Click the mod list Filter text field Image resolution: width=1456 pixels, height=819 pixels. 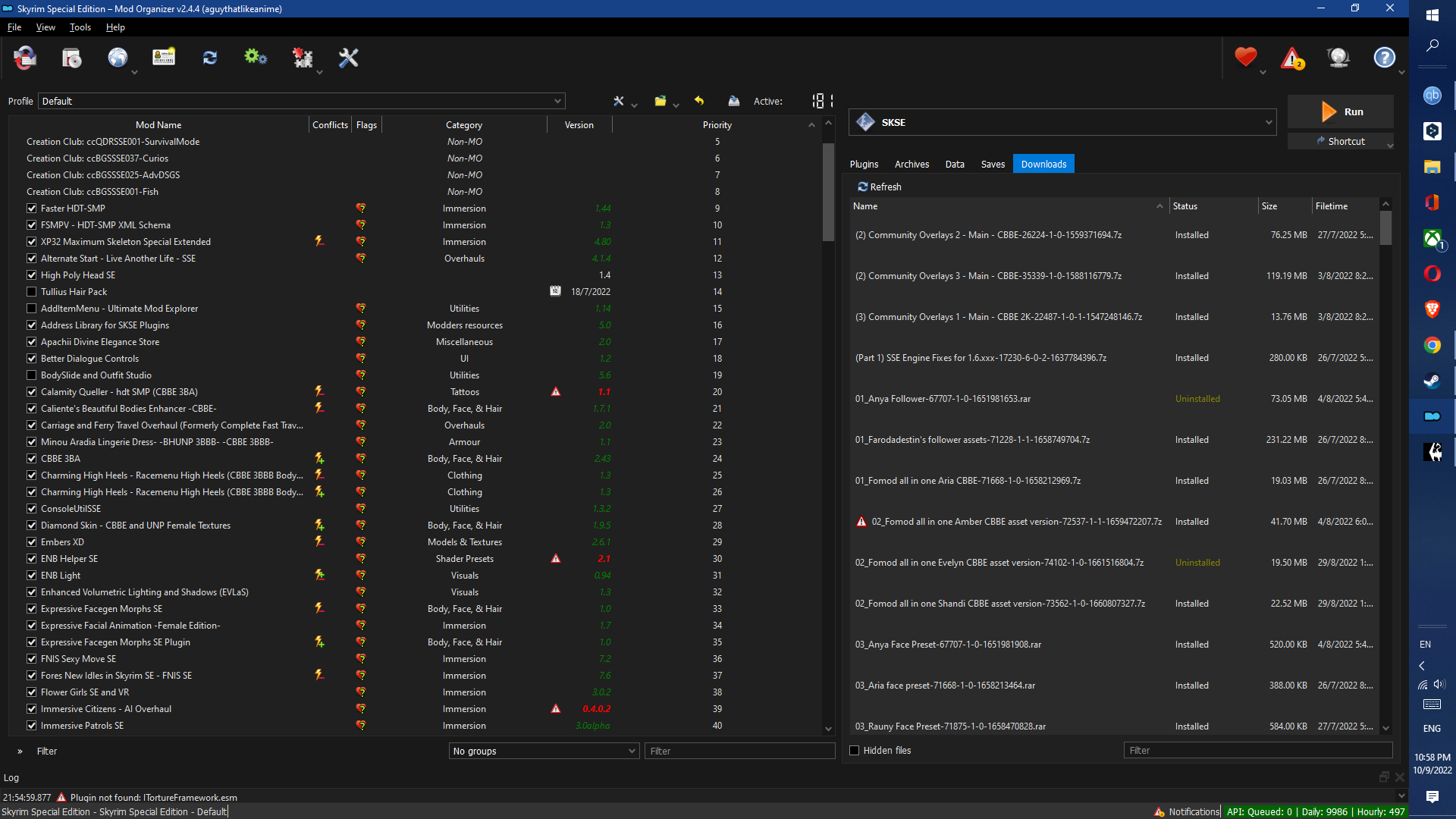(739, 751)
